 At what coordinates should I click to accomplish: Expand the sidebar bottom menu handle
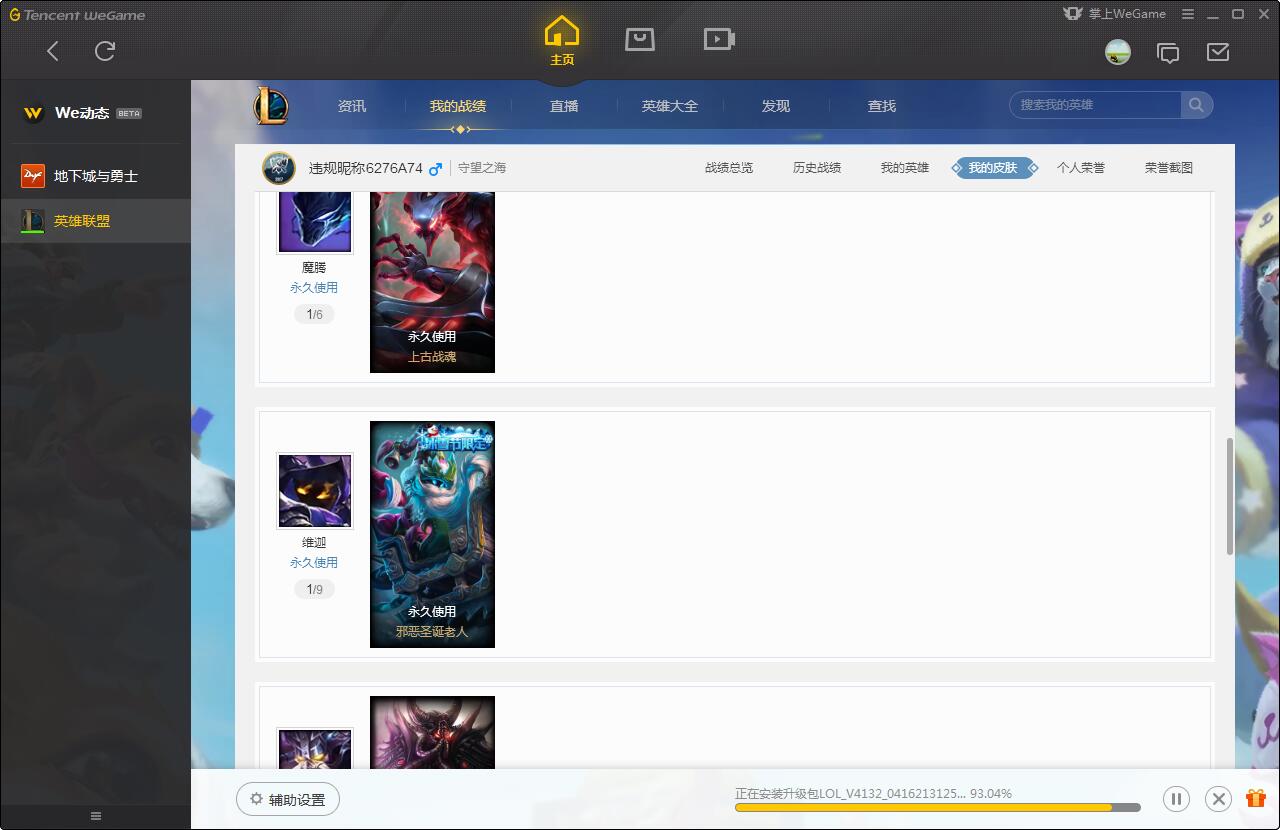pyautogui.click(x=96, y=816)
